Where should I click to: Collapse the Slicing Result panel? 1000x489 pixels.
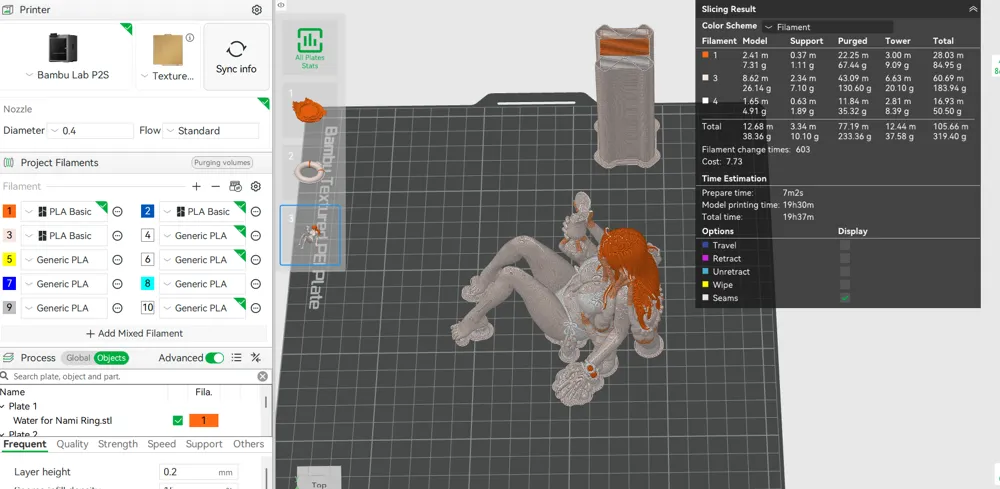973,9
